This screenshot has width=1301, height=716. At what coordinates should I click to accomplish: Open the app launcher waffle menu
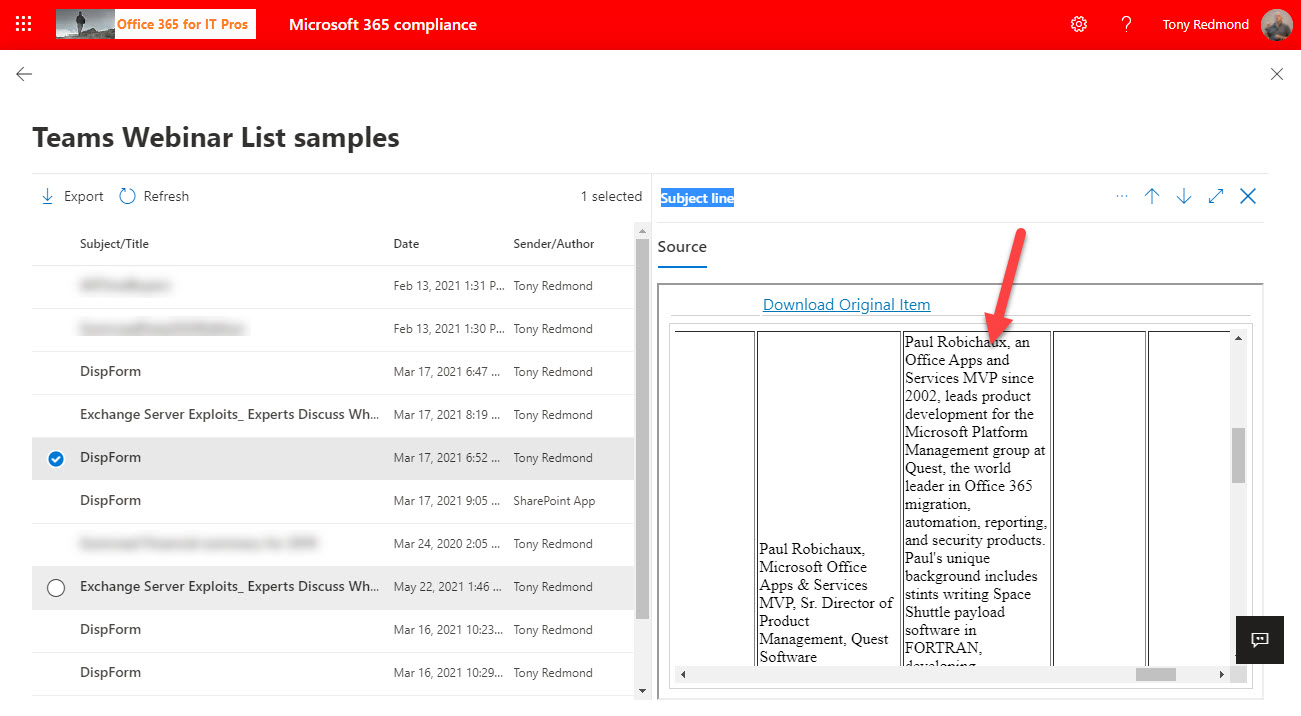[x=24, y=24]
